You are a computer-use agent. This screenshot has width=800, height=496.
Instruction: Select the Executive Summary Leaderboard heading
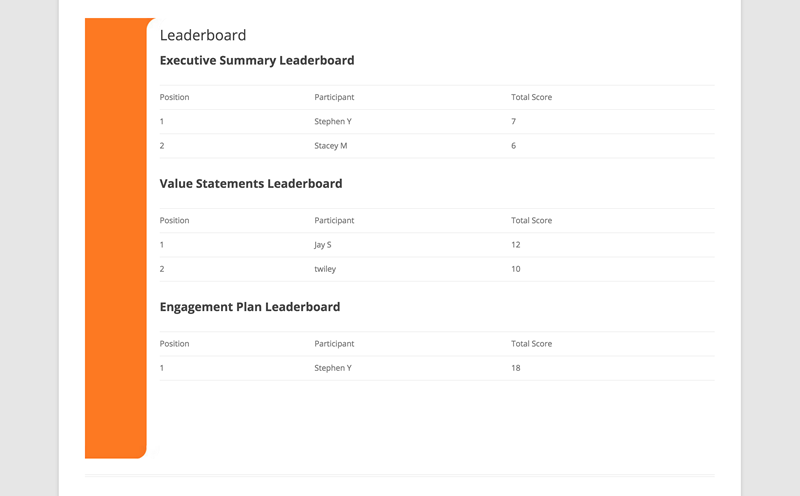click(257, 60)
